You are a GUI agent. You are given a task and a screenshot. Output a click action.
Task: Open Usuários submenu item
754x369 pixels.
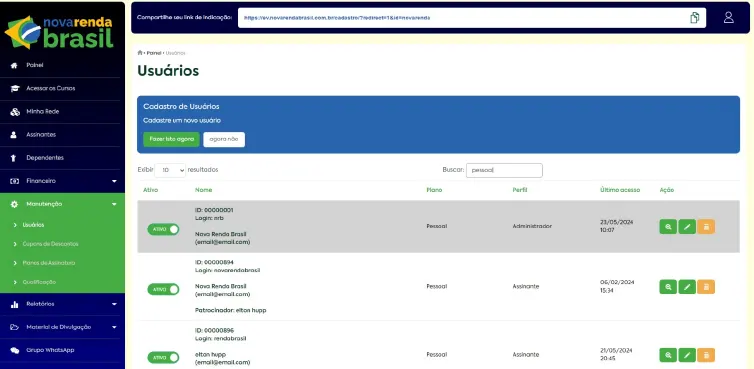click(33, 225)
